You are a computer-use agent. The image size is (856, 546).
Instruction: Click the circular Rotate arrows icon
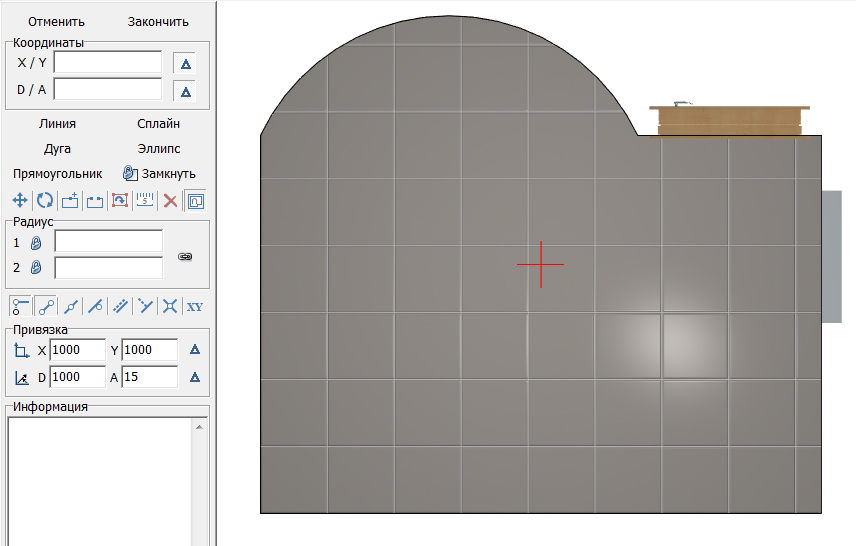click(x=45, y=201)
